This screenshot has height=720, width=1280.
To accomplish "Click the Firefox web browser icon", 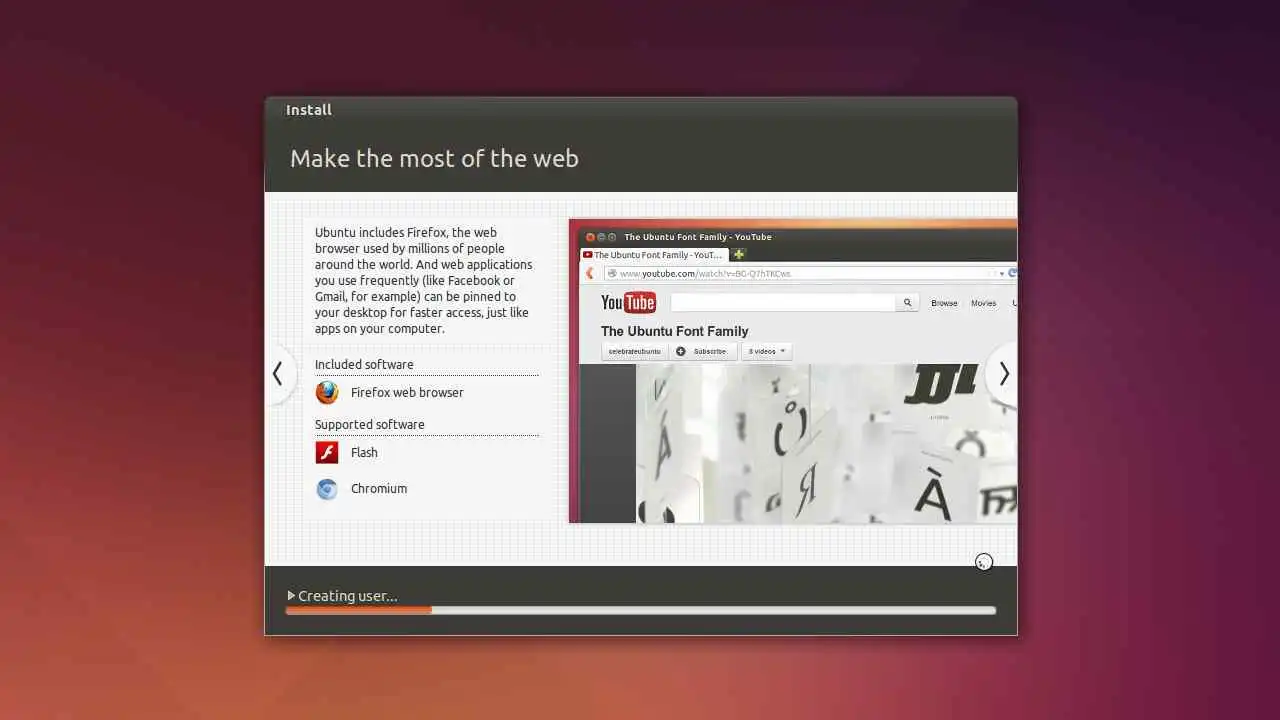I will click(327, 392).
